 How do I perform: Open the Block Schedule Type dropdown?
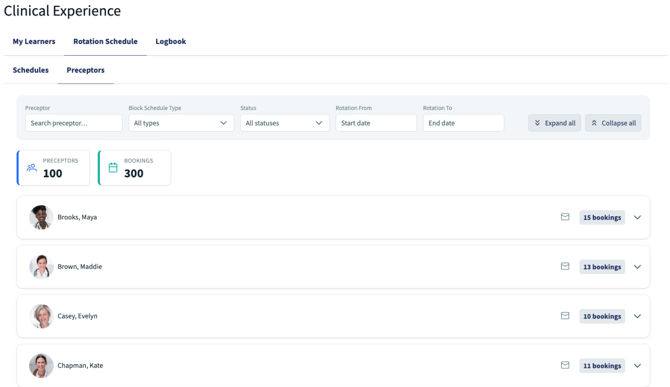point(181,123)
